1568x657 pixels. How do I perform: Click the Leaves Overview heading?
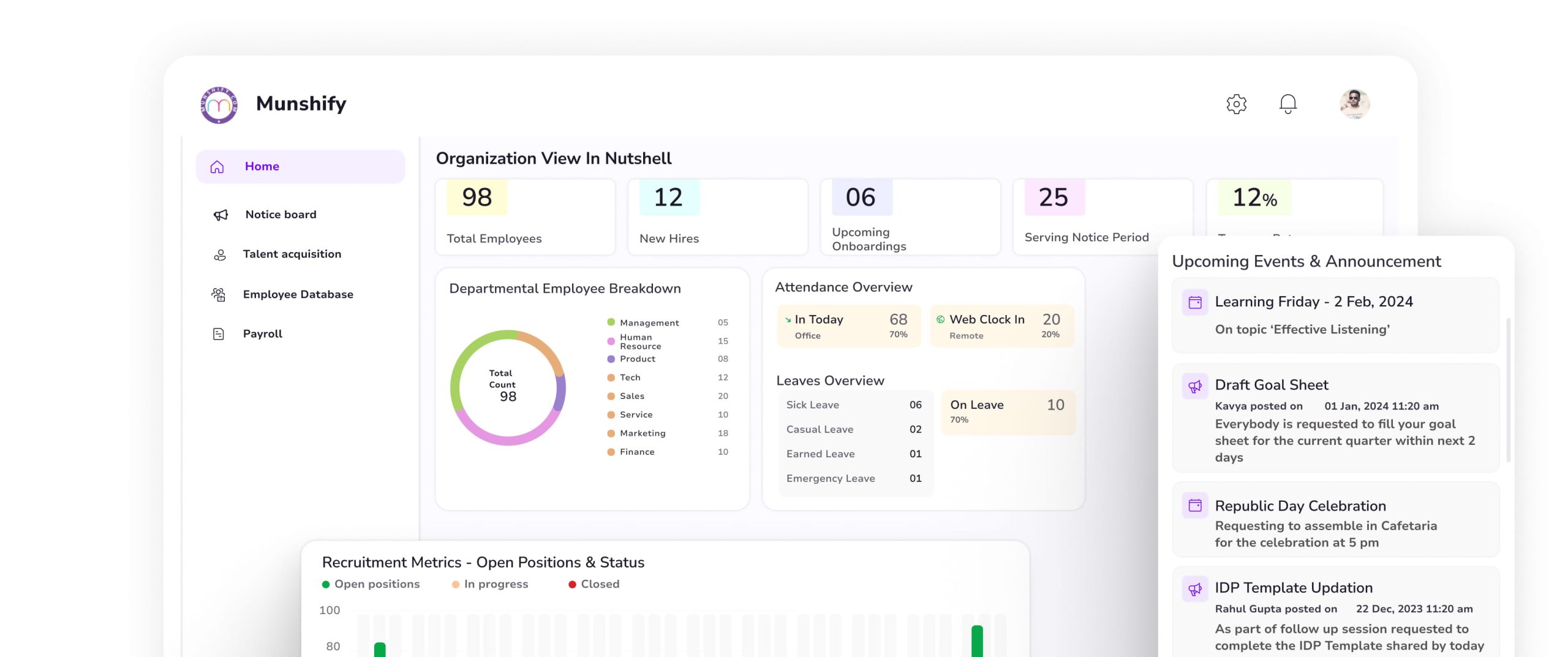[830, 381]
